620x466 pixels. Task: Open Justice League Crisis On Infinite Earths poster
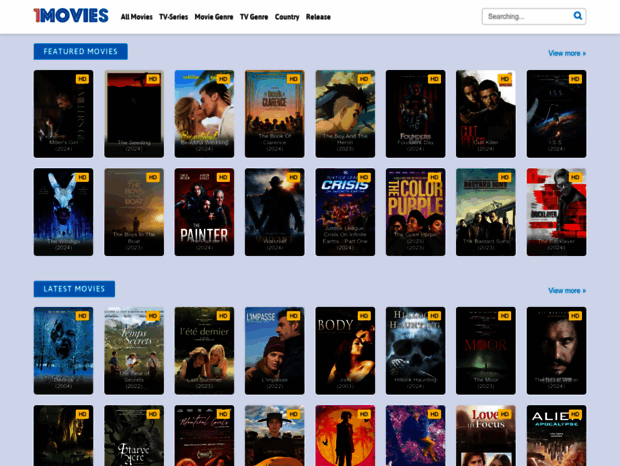coord(345,212)
